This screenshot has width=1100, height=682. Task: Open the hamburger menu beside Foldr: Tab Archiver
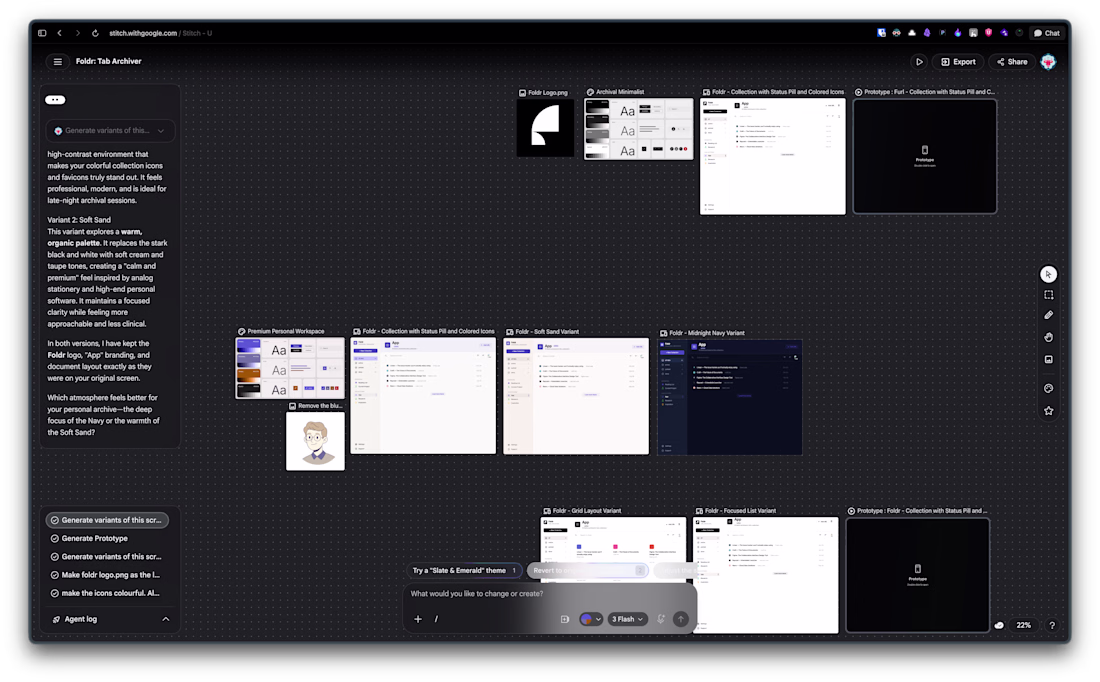coord(58,62)
